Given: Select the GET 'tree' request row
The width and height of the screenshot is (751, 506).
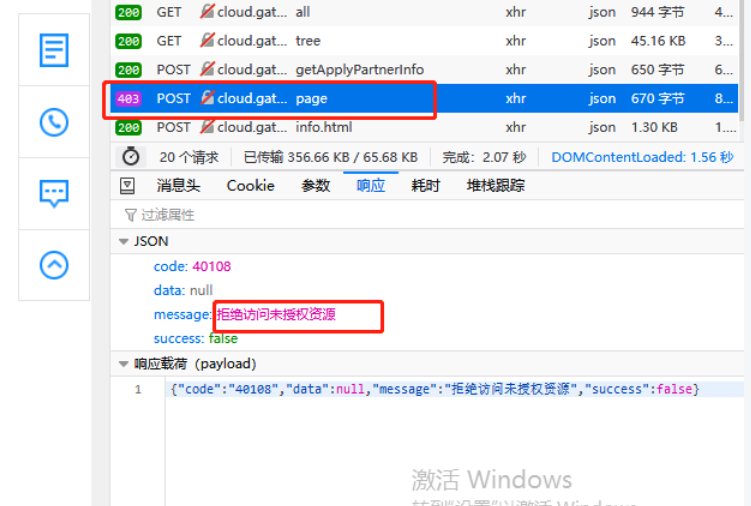Looking at the screenshot, I should click(424, 41).
